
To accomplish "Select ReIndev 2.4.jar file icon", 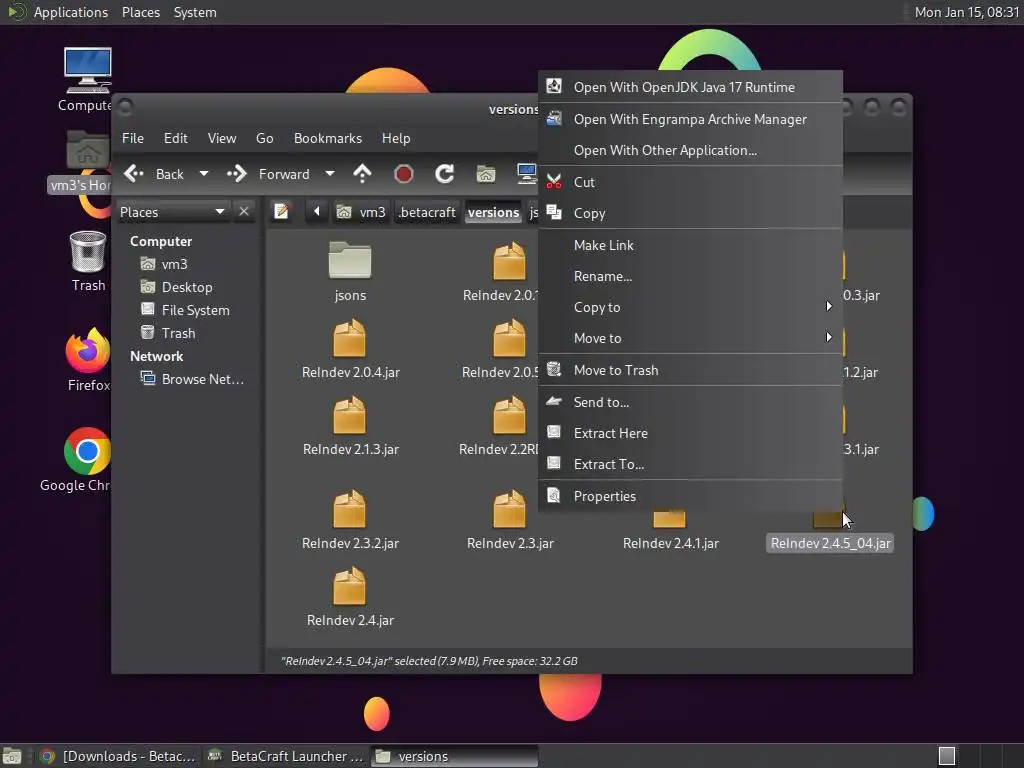I will [349, 586].
